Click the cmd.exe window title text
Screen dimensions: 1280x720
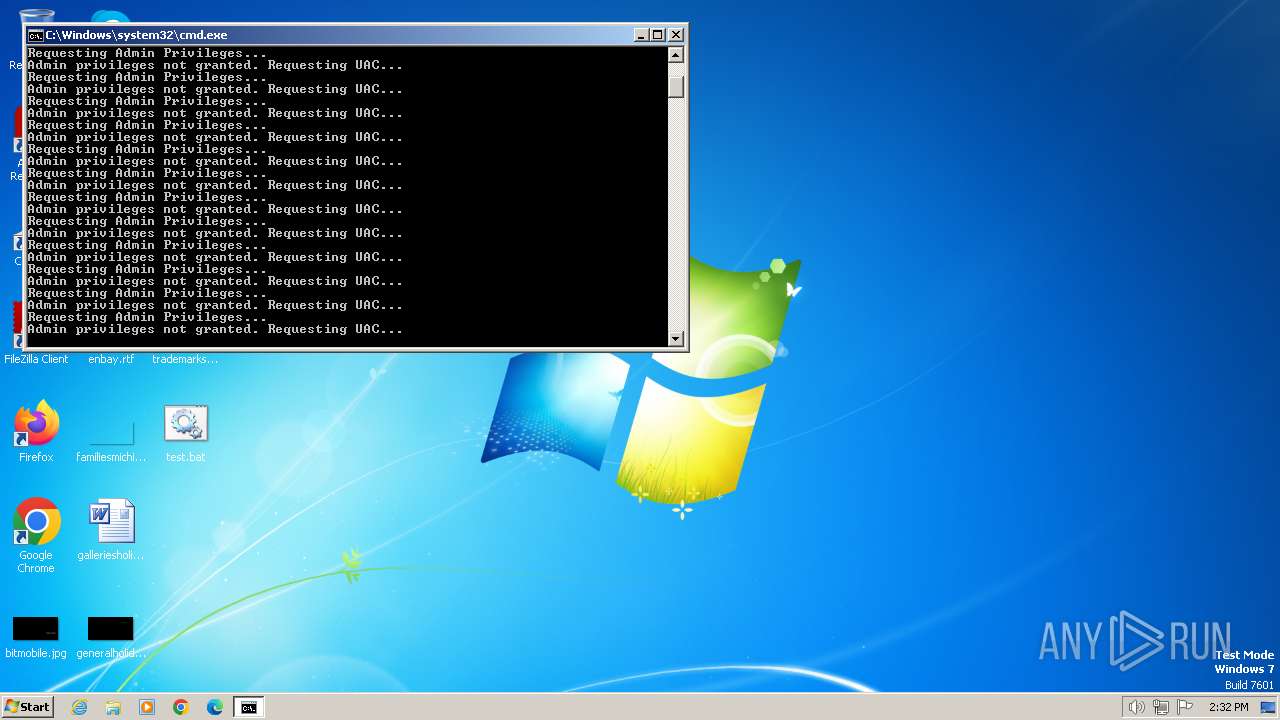tap(136, 35)
